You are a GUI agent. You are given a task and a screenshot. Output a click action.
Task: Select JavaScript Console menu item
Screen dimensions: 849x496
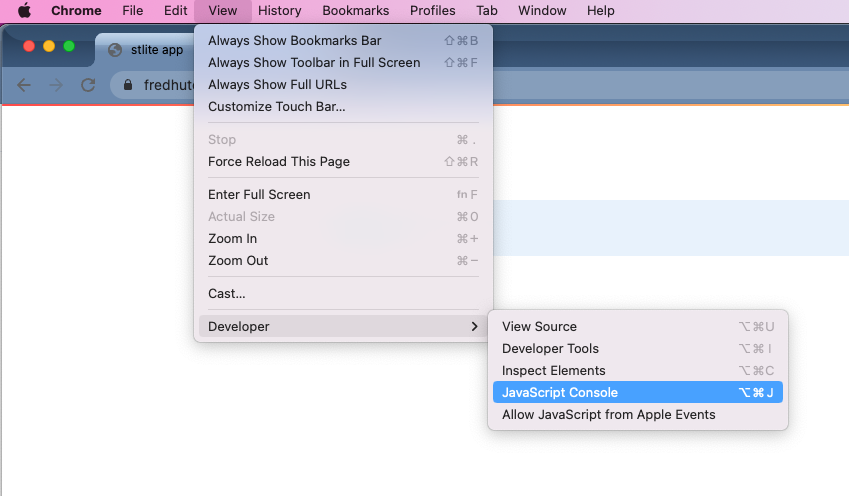(x=560, y=393)
